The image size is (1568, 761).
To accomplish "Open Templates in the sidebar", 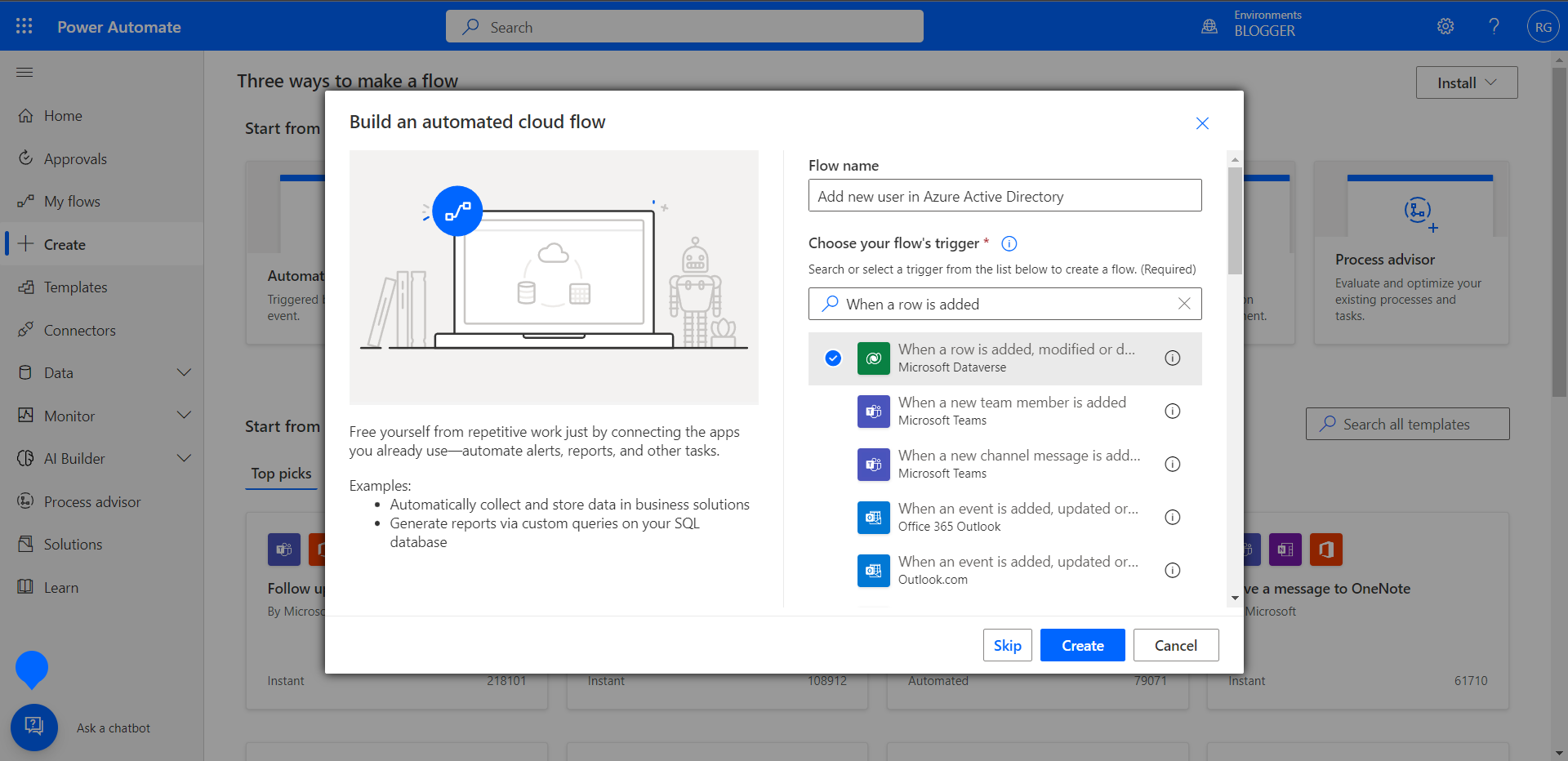I will point(102,287).
